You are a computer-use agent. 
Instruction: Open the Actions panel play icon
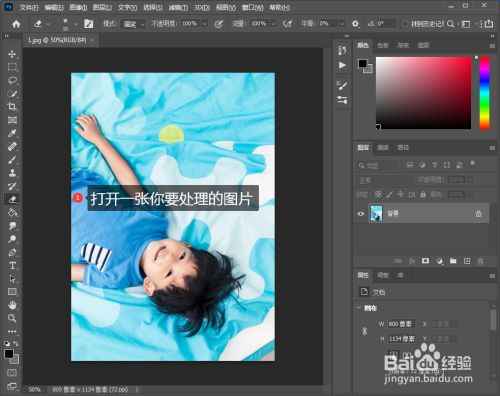342,65
